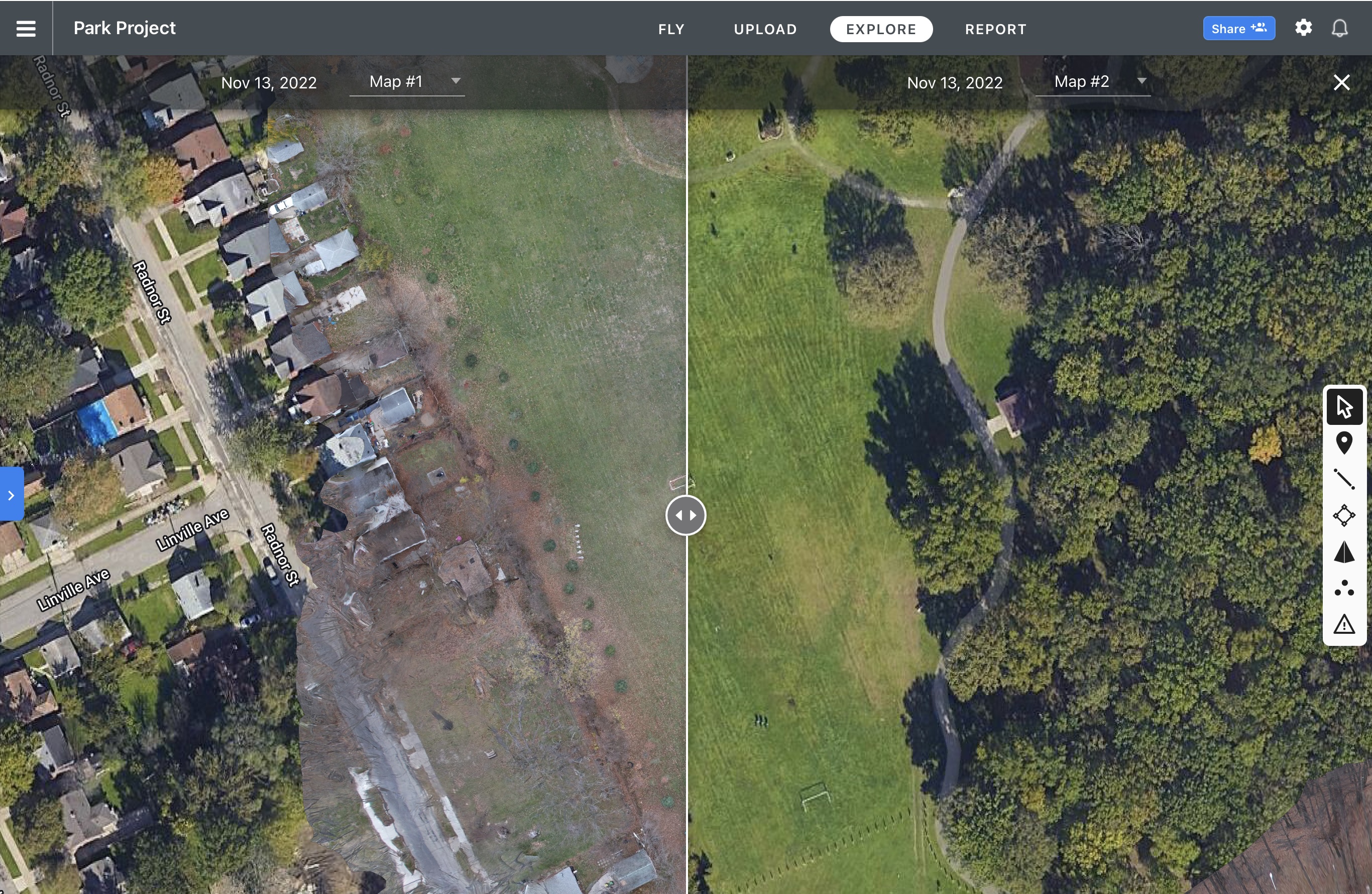The width and height of the screenshot is (1372, 894).
Task: Select the volume cone measurement tool
Action: click(x=1344, y=551)
